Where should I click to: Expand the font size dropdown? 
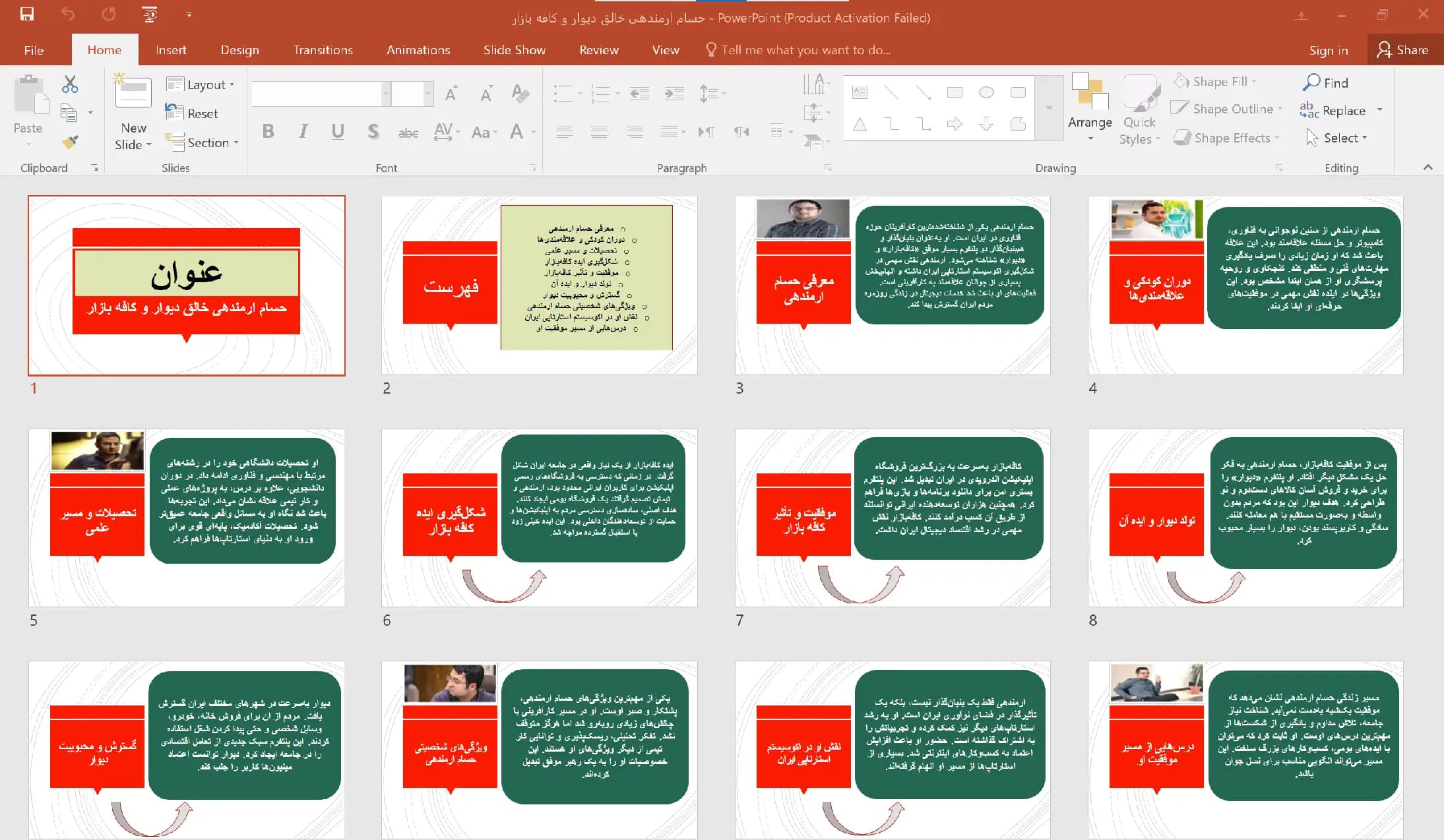click(428, 94)
